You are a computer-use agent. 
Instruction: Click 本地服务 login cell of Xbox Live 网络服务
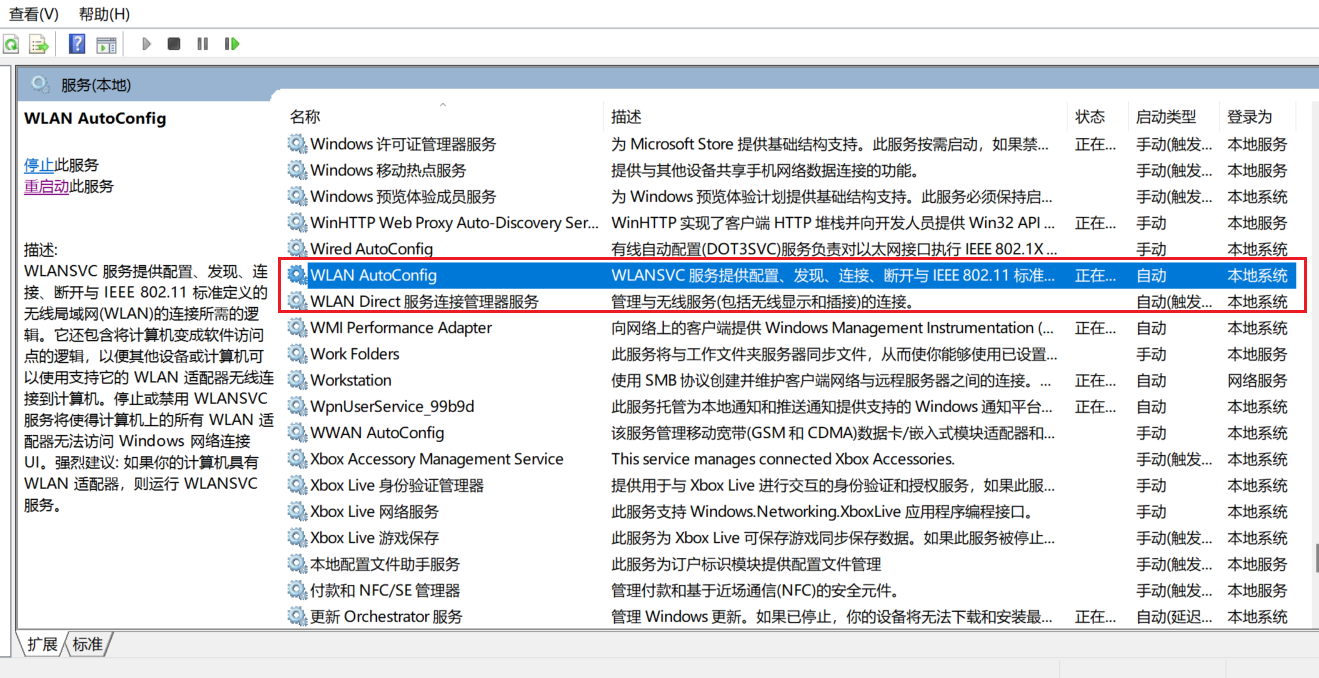click(x=1258, y=511)
